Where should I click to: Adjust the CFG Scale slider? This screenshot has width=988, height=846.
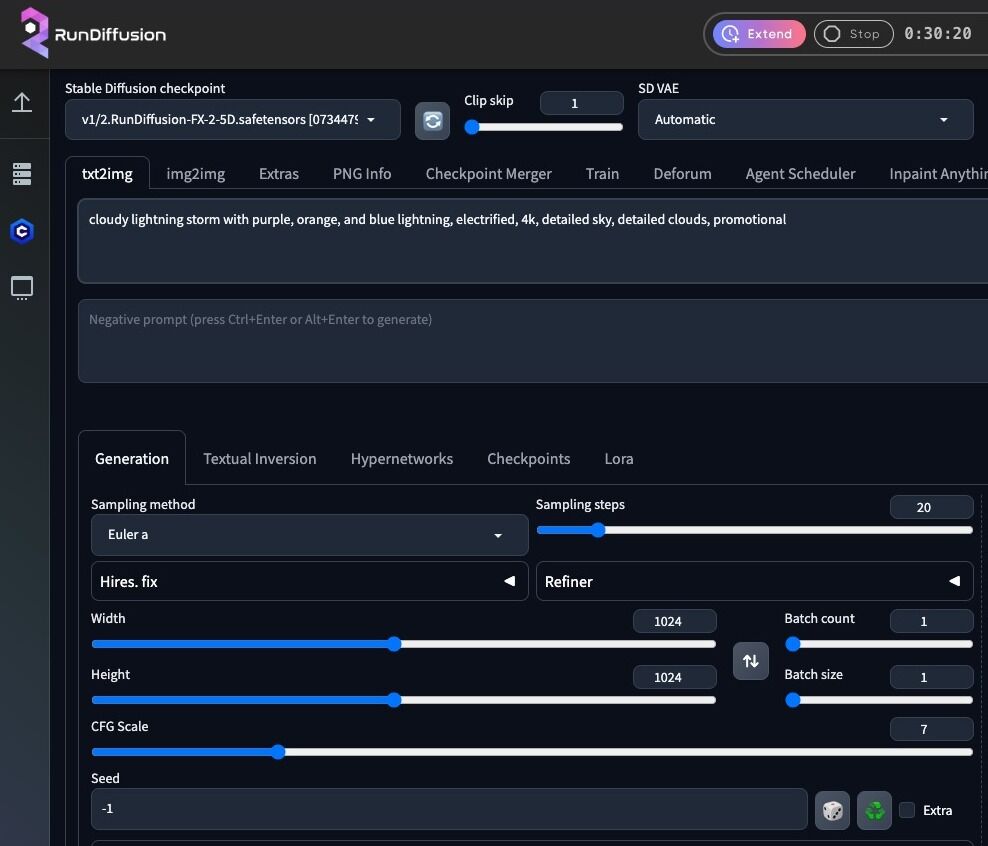coord(278,752)
